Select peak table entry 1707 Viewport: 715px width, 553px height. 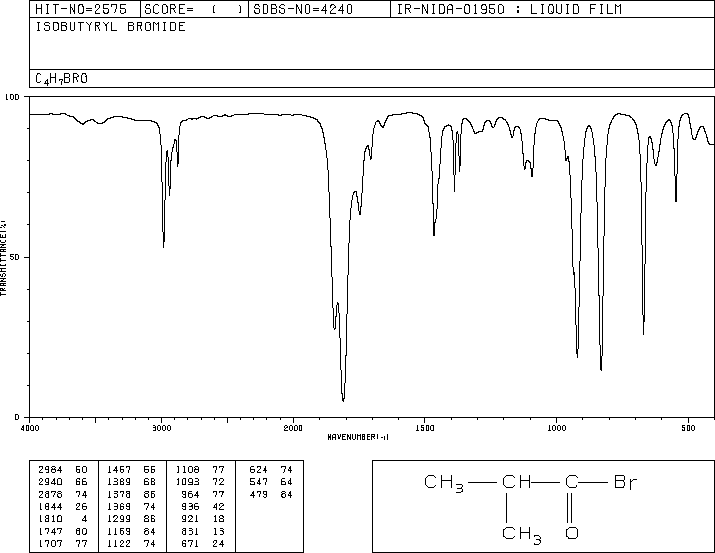point(50,543)
